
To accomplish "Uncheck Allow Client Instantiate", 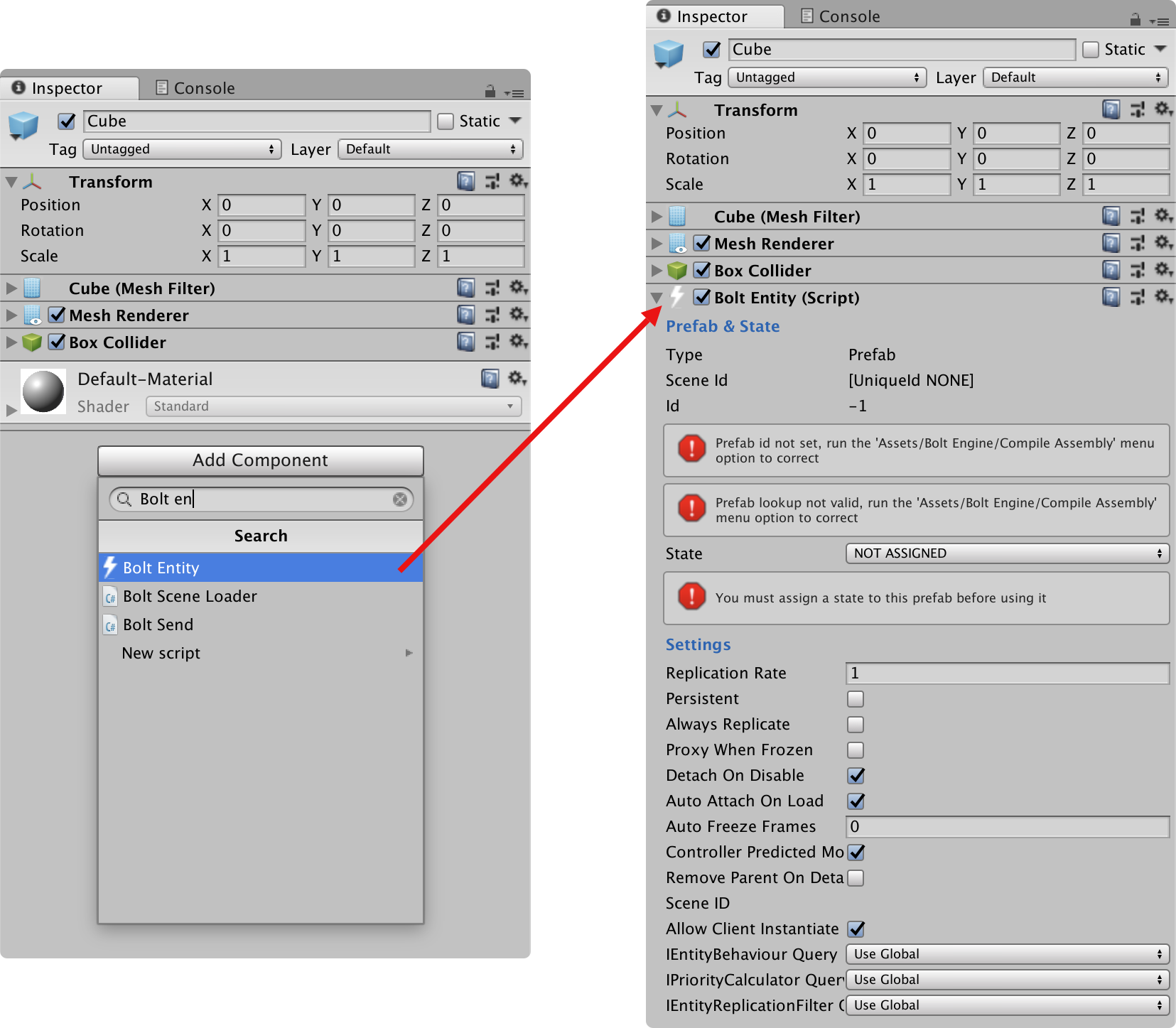I will (x=856, y=929).
